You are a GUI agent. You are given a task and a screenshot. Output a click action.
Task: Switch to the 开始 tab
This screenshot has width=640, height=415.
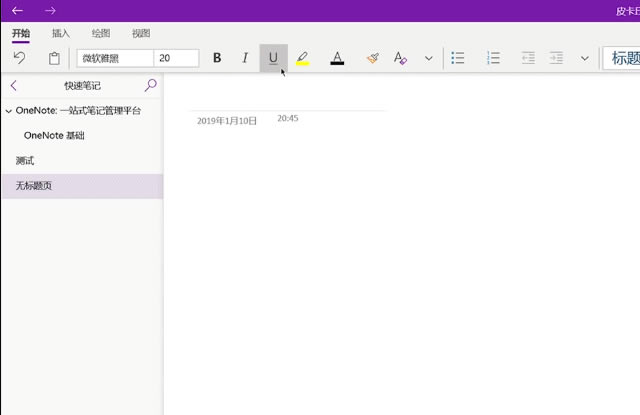tap(21, 33)
